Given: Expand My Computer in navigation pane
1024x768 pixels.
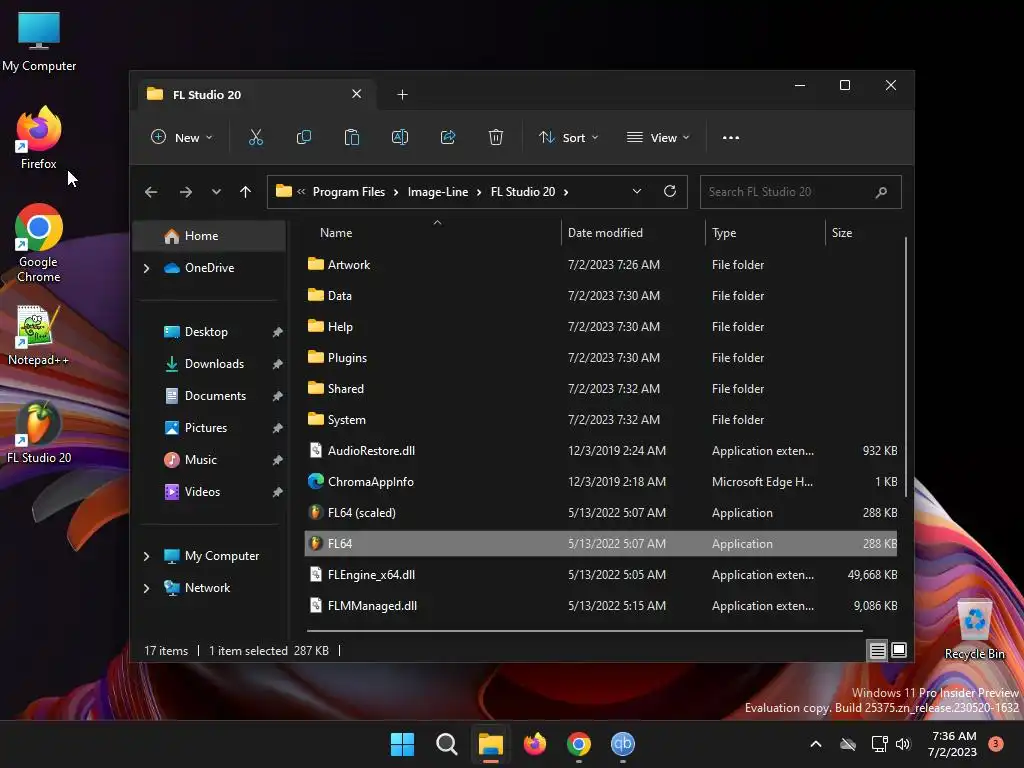Looking at the screenshot, I should coord(147,556).
